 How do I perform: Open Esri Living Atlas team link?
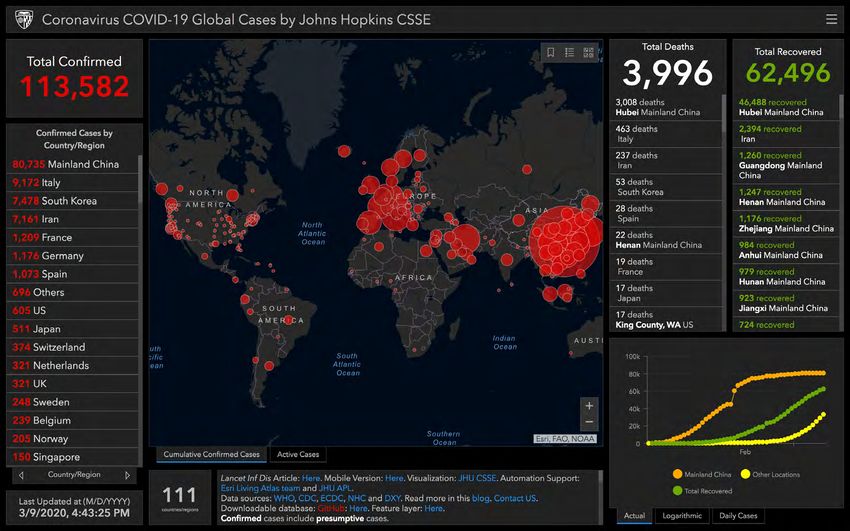tap(260, 488)
